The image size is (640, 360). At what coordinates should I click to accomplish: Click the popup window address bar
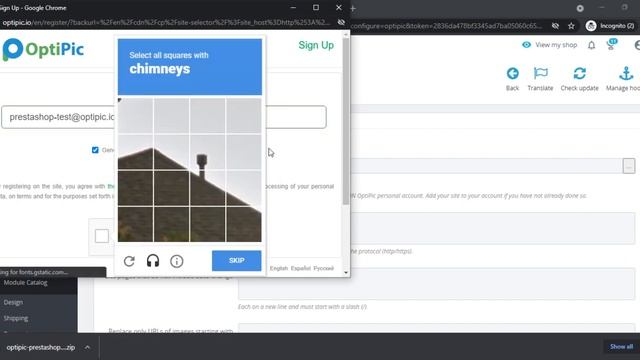(x=166, y=22)
